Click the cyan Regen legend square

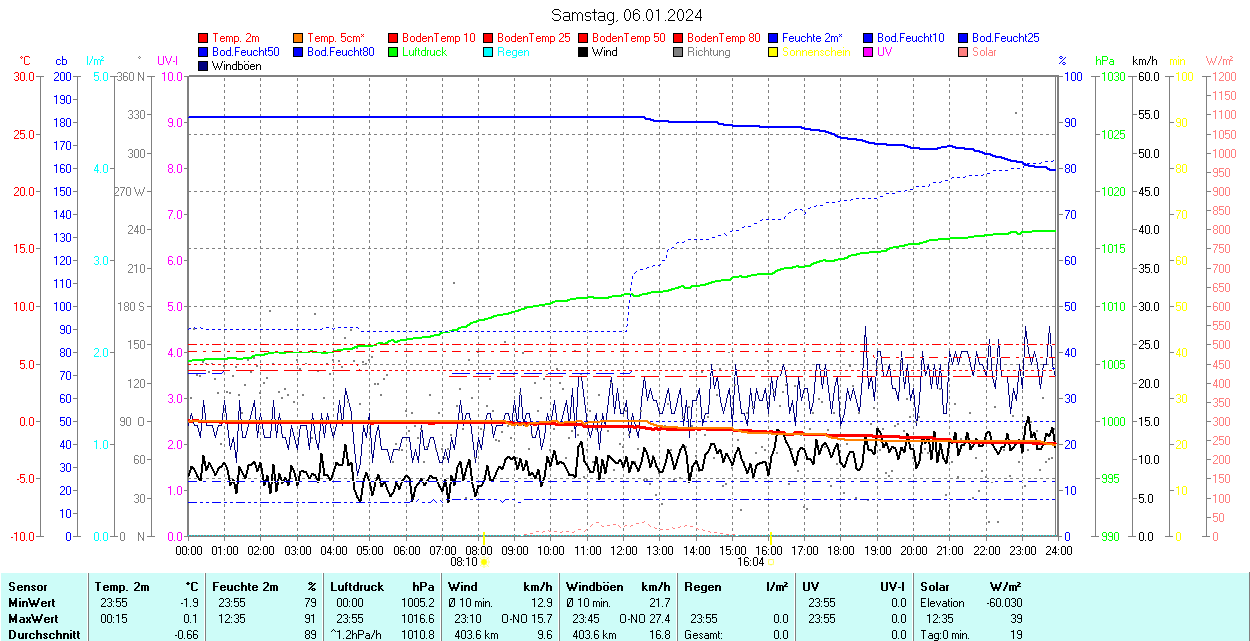point(488,52)
